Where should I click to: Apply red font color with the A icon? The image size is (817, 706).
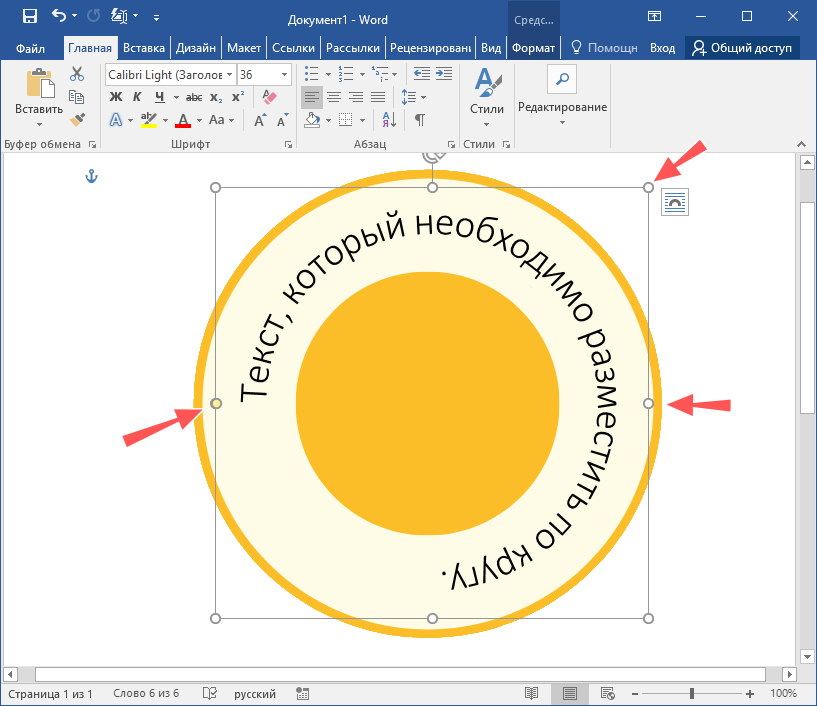[x=183, y=120]
